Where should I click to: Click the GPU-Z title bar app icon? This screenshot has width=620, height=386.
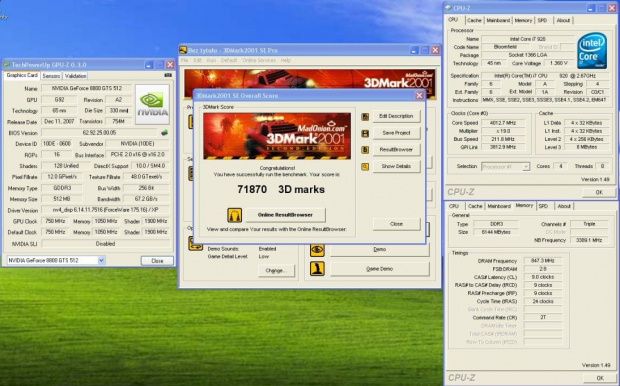click(7, 64)
